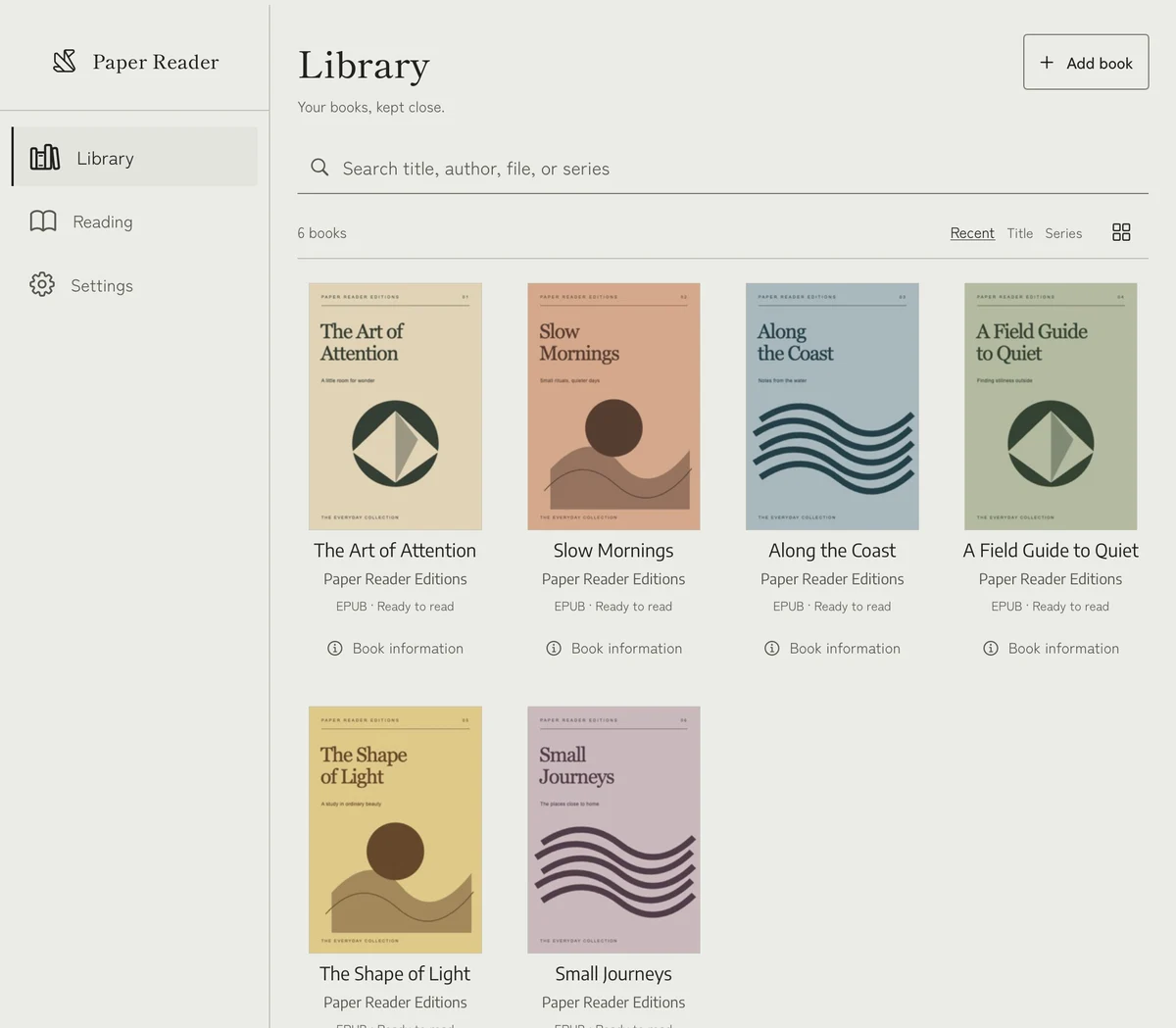
Task: Click title text 'Small Journeys' below cover
Action: (613, 974)
